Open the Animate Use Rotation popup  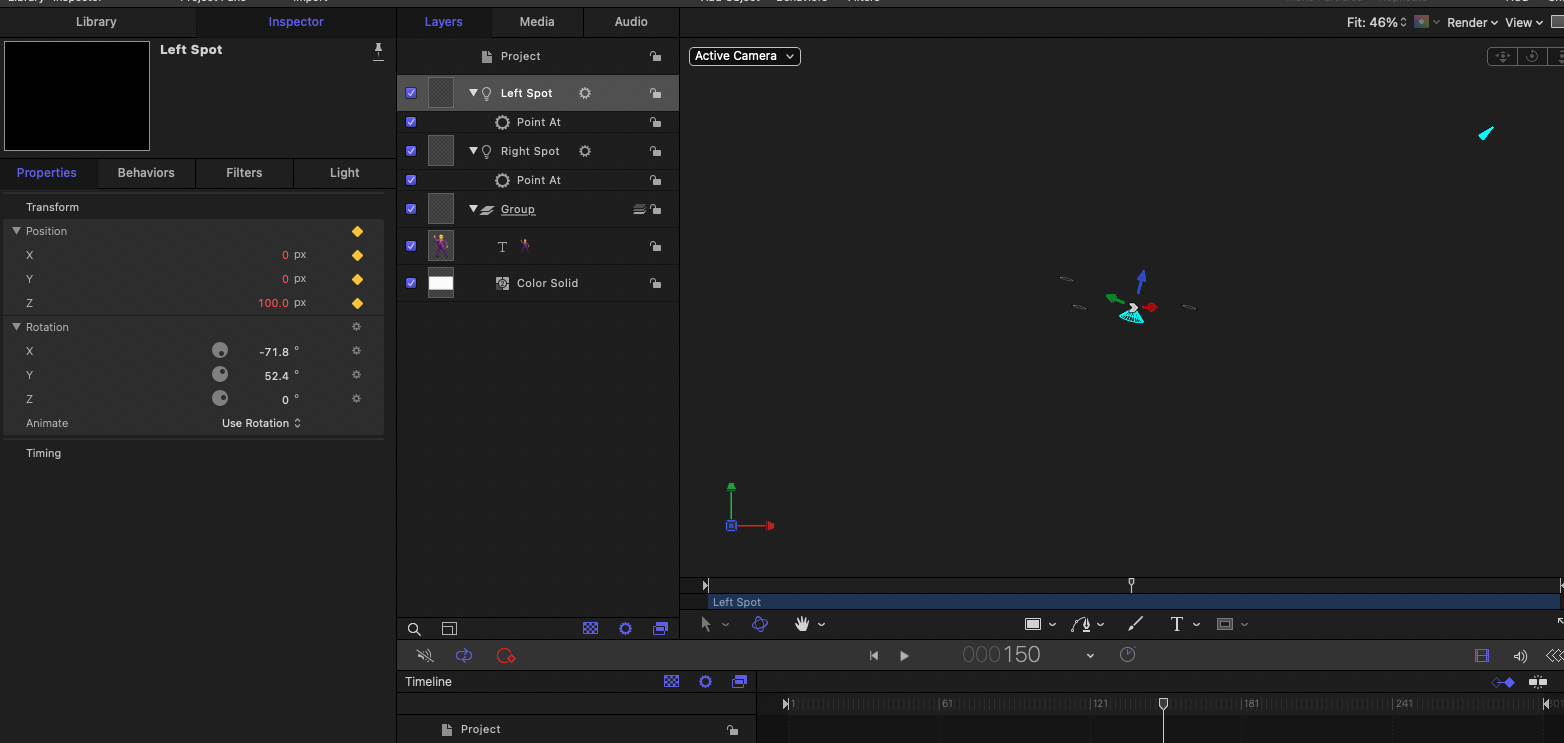click(x=261, y=423)
